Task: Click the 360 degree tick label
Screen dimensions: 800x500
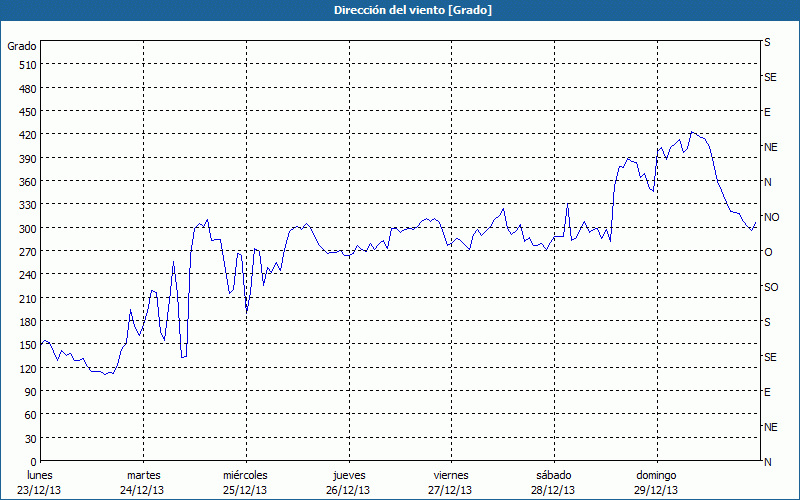Action: 27,182
